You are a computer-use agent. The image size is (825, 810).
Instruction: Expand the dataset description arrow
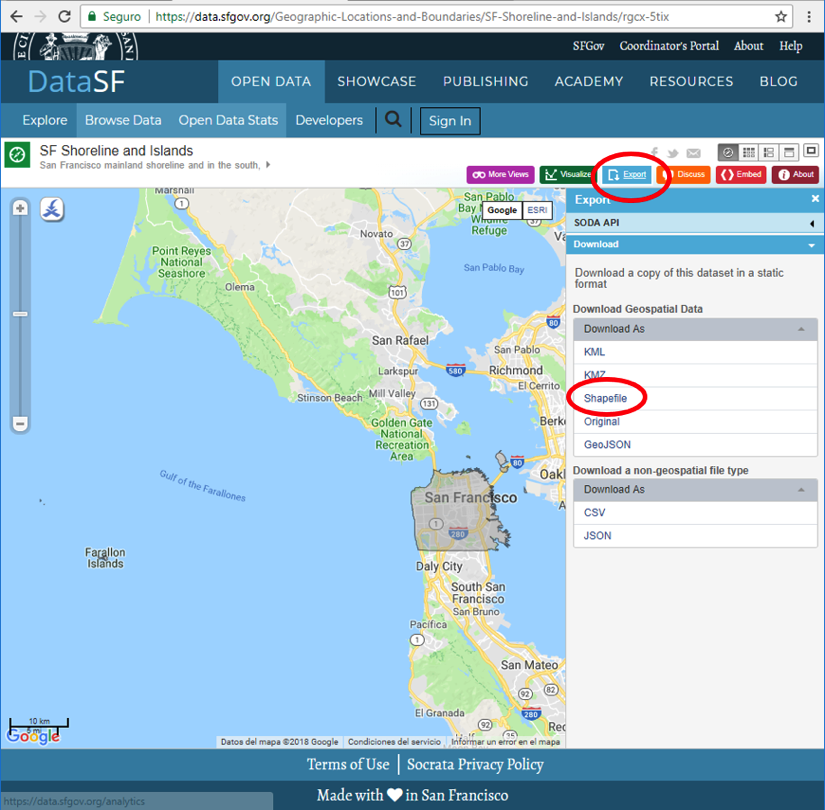click(268, 165)
